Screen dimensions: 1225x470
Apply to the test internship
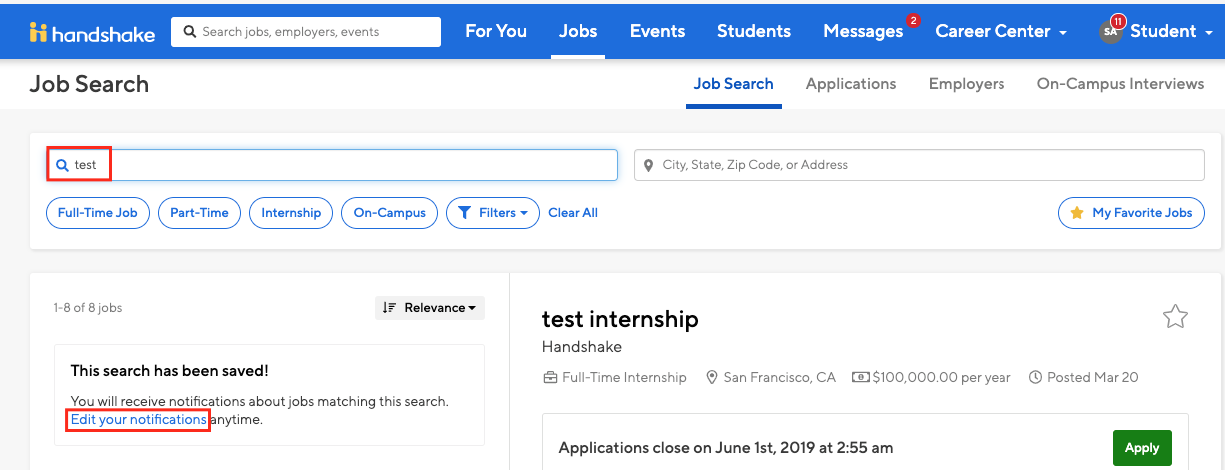(1142, 448)
